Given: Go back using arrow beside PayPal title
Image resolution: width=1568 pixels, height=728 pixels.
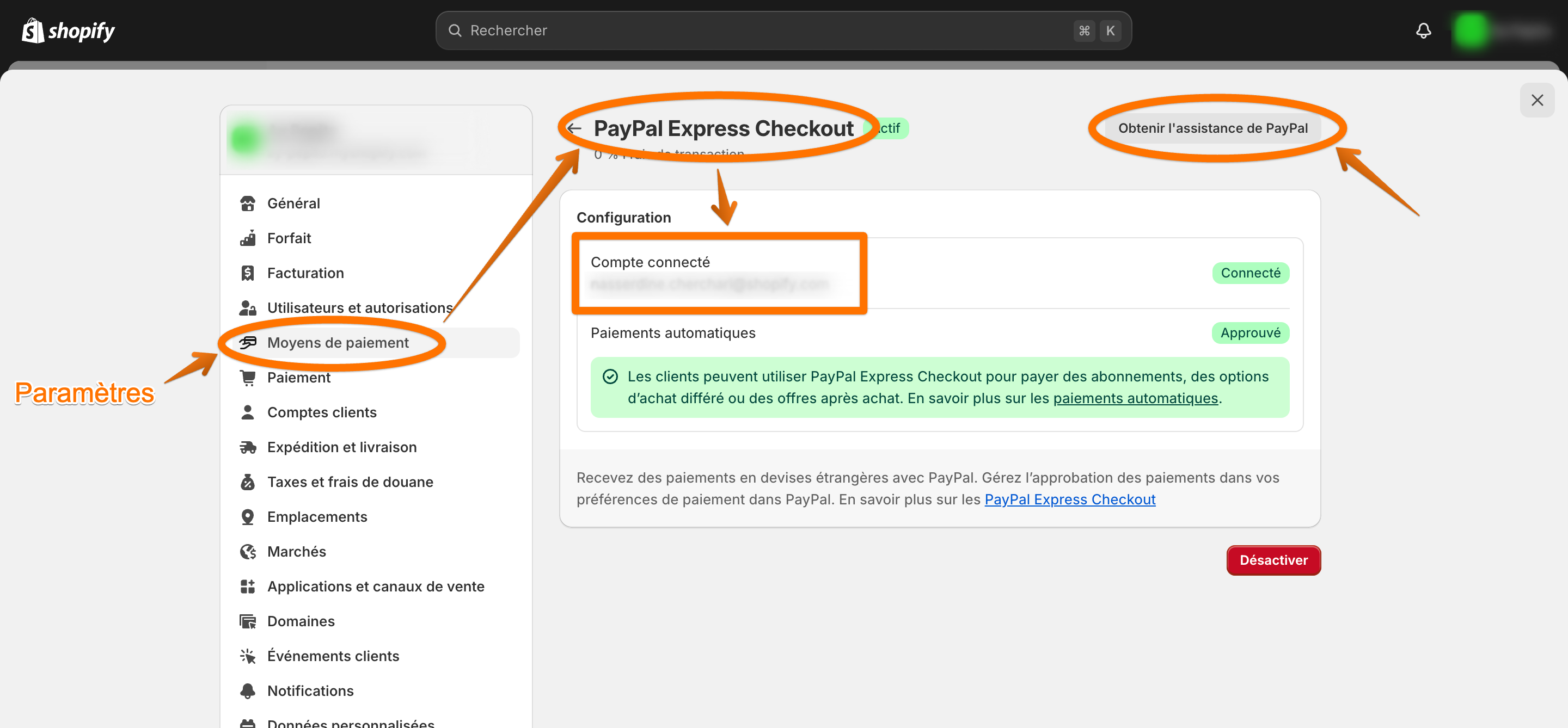Looking at the screenshot, I should pyautogui.click(x=574, y=128).
